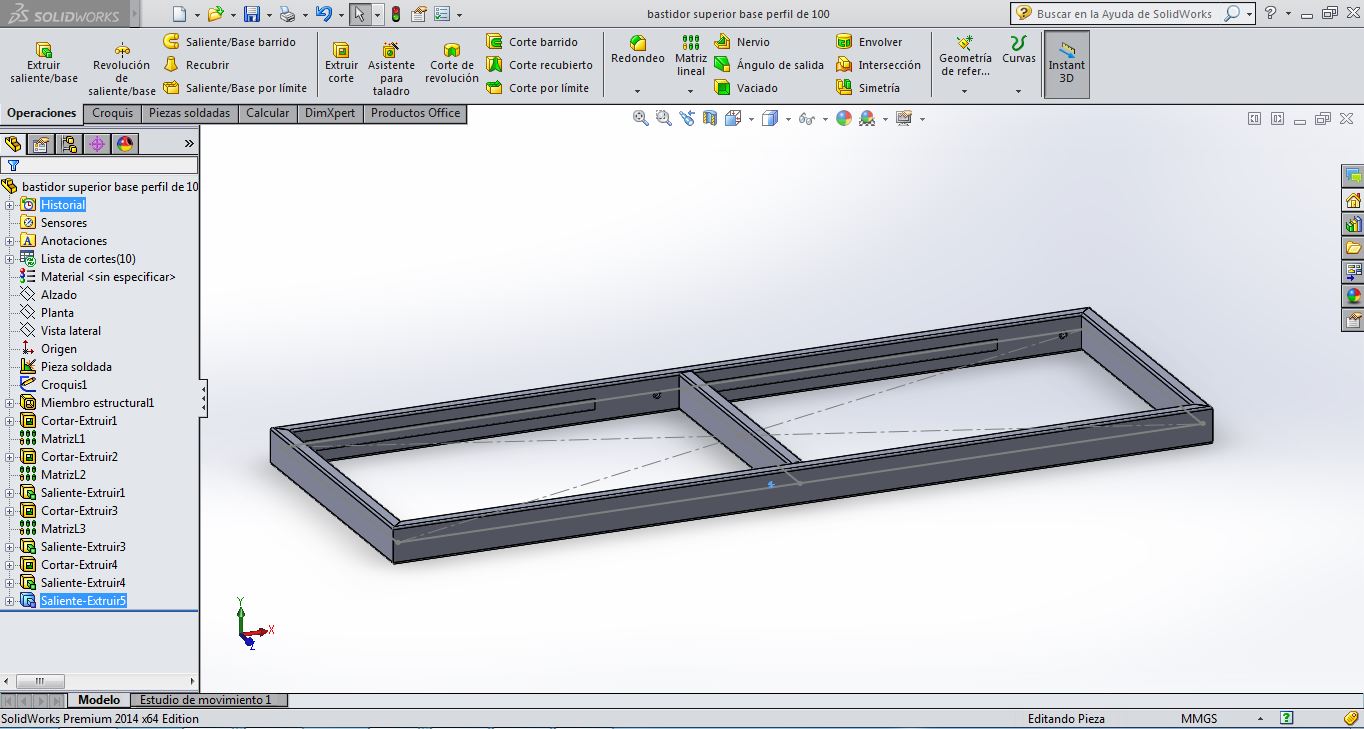Open MMGS unit system in status bar
The height and width of the screenshot is (729, 1364).
(1199, 718)
